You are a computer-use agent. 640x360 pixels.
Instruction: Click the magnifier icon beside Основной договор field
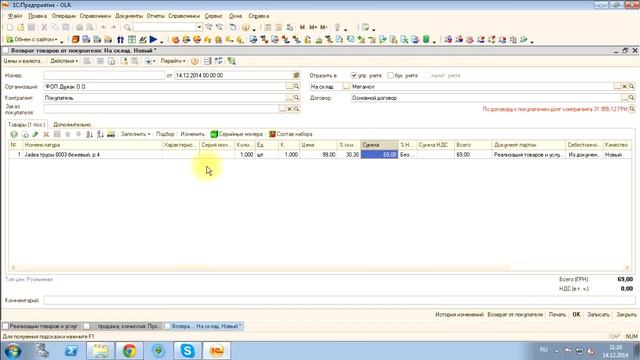[632, 98]
